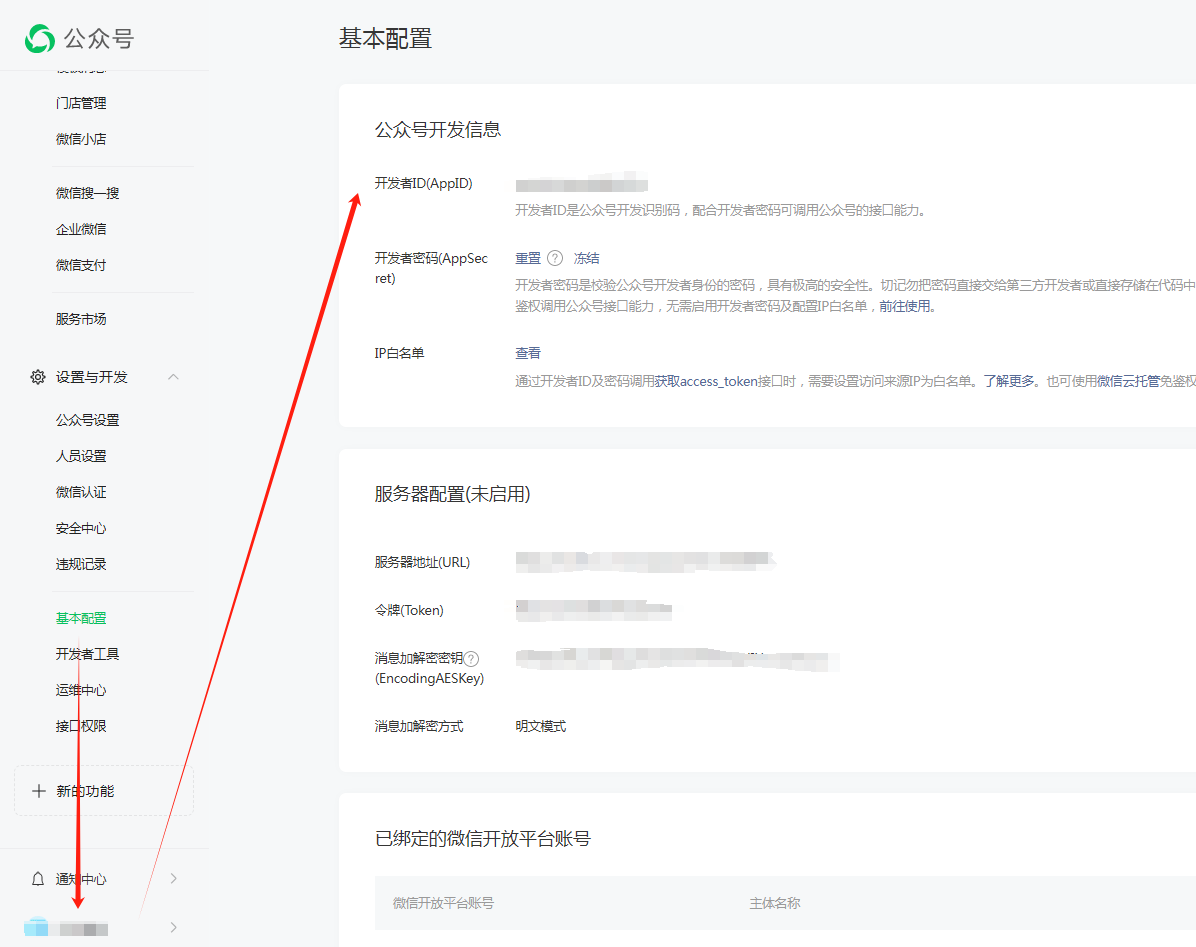Click the blurred 令牌(Token) value
The image size is (1196, 947).
[593, 610]
